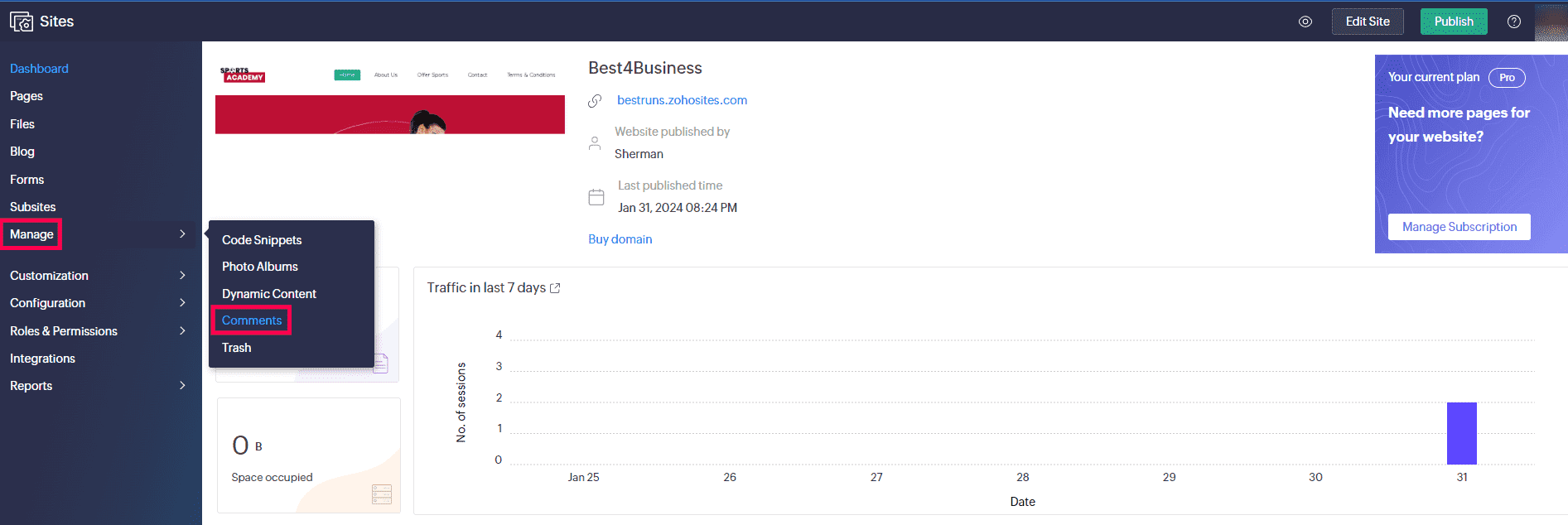Click Jan 25 axis label
The height and width of the screenshot is (525, 1568).
pos(583,477)
